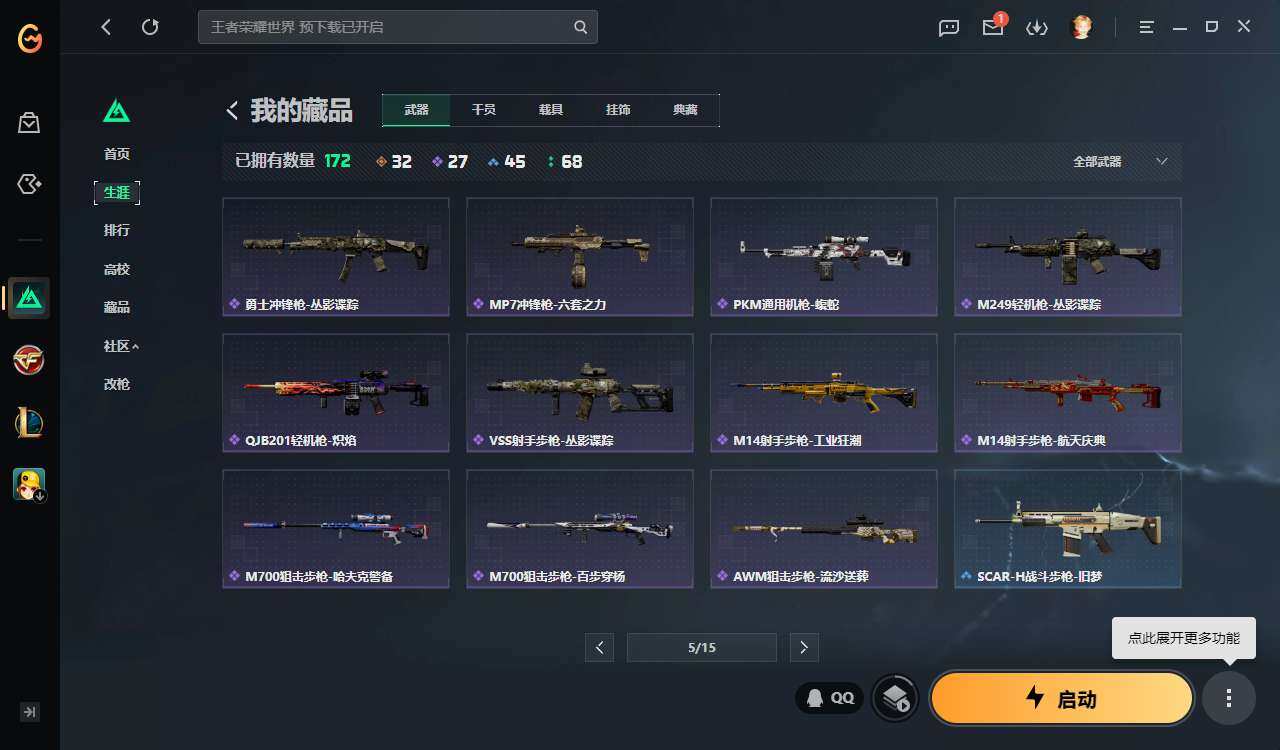
Task: Switch to the 干员 tab
Action: pos(483,110)
